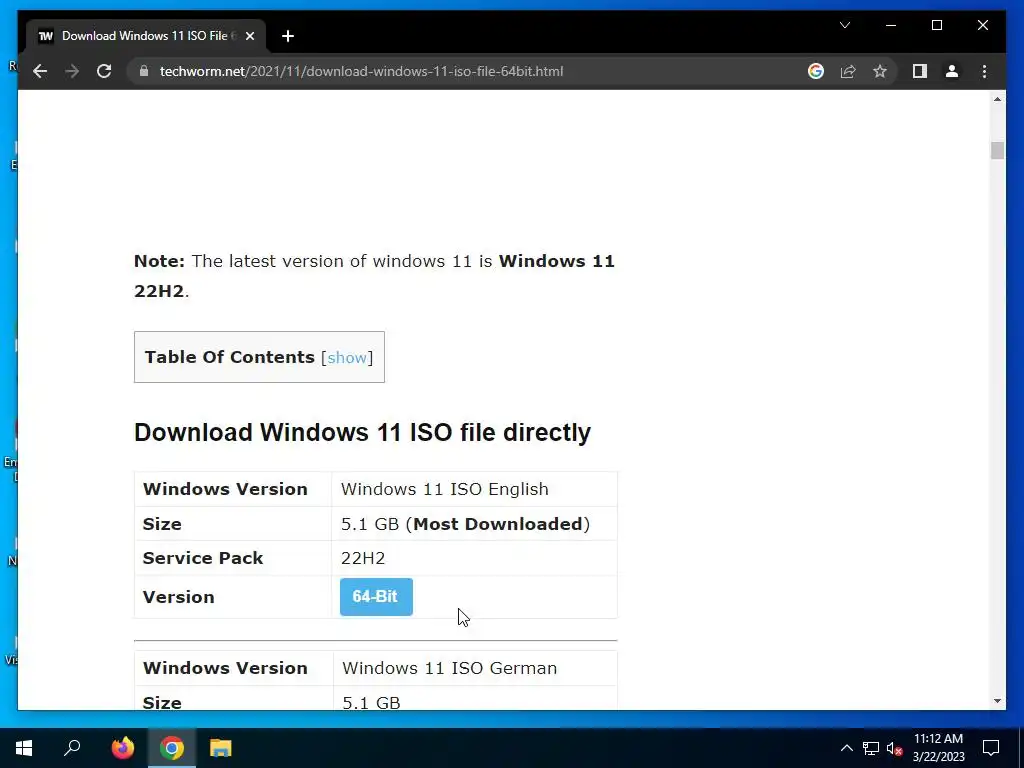Image resolution: width=1024 pixels, height=768 pixels.
Task: Share this page using share icon
Action: coord(848,71)
